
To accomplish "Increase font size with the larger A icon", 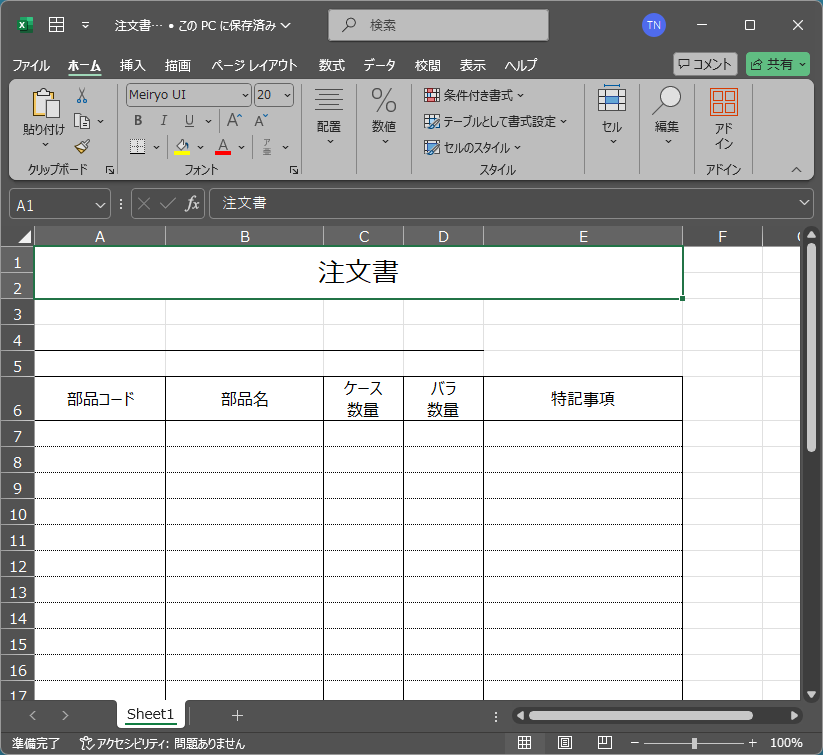I will click(x=234, y=121).
